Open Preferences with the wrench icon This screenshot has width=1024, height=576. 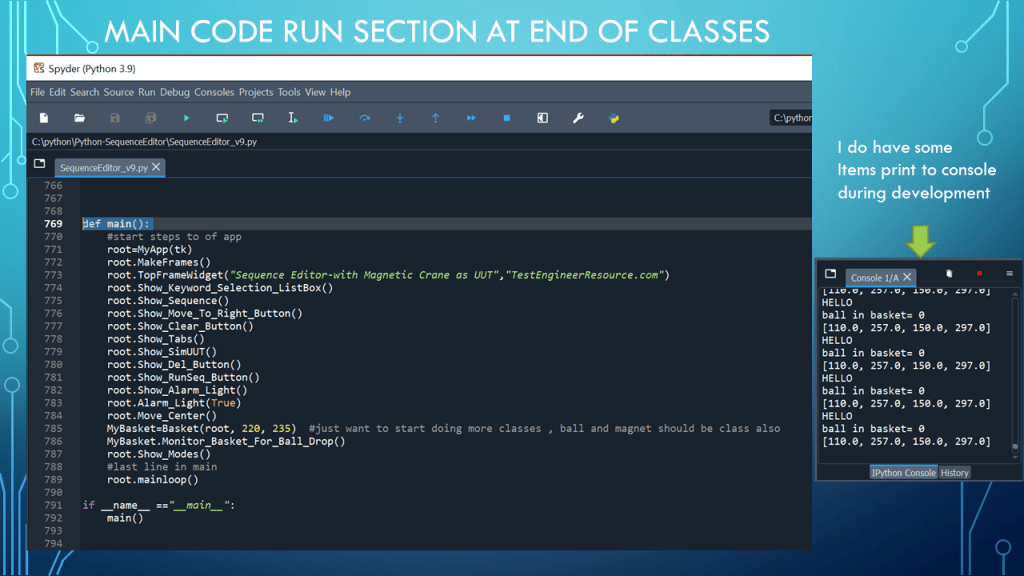[578, 118]
